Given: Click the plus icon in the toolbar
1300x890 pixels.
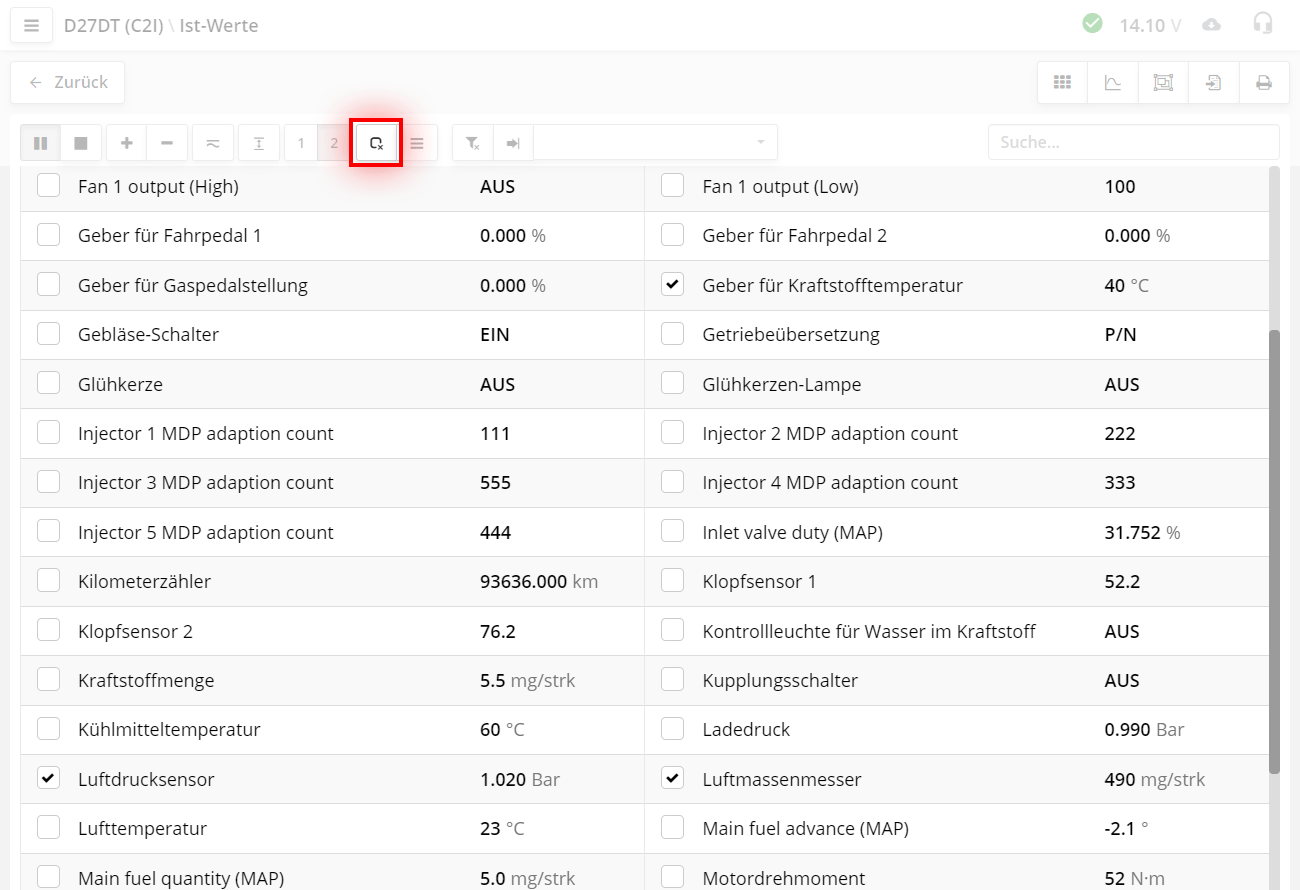Looking at the screenshot, I should point(127,143).
